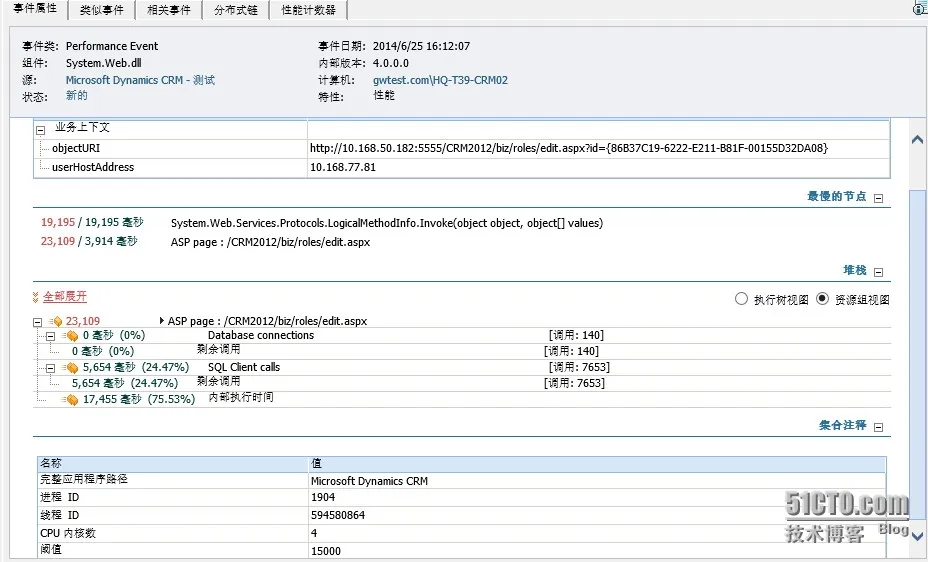
Task: Click the 名称 column header
Action: [x=172, y=463]
